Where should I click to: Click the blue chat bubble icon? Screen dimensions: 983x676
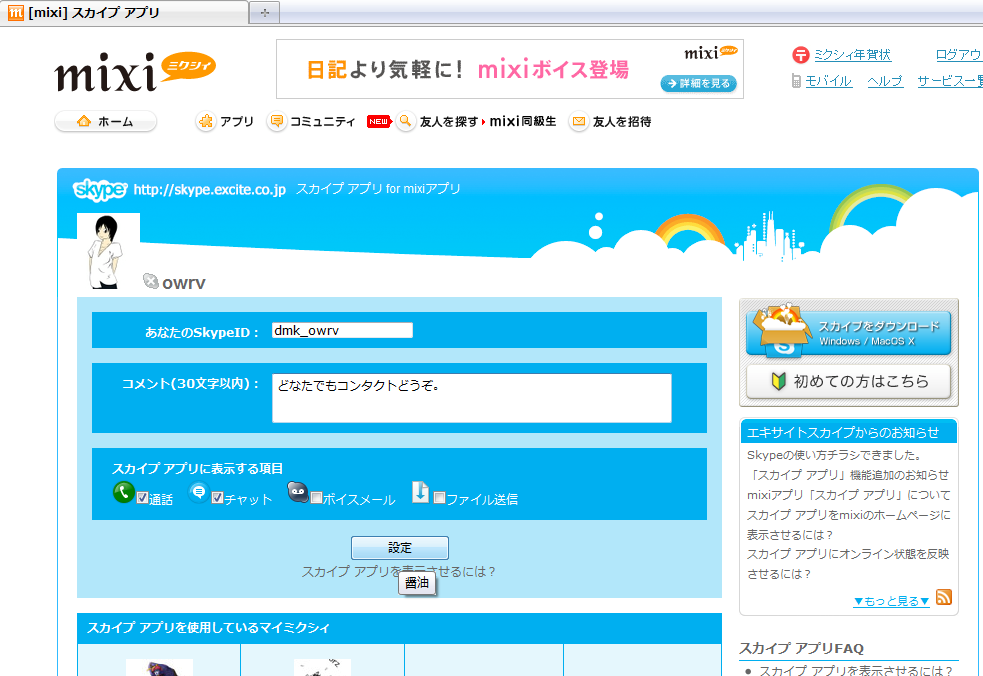pyautogui.click(x=199, y=492)
